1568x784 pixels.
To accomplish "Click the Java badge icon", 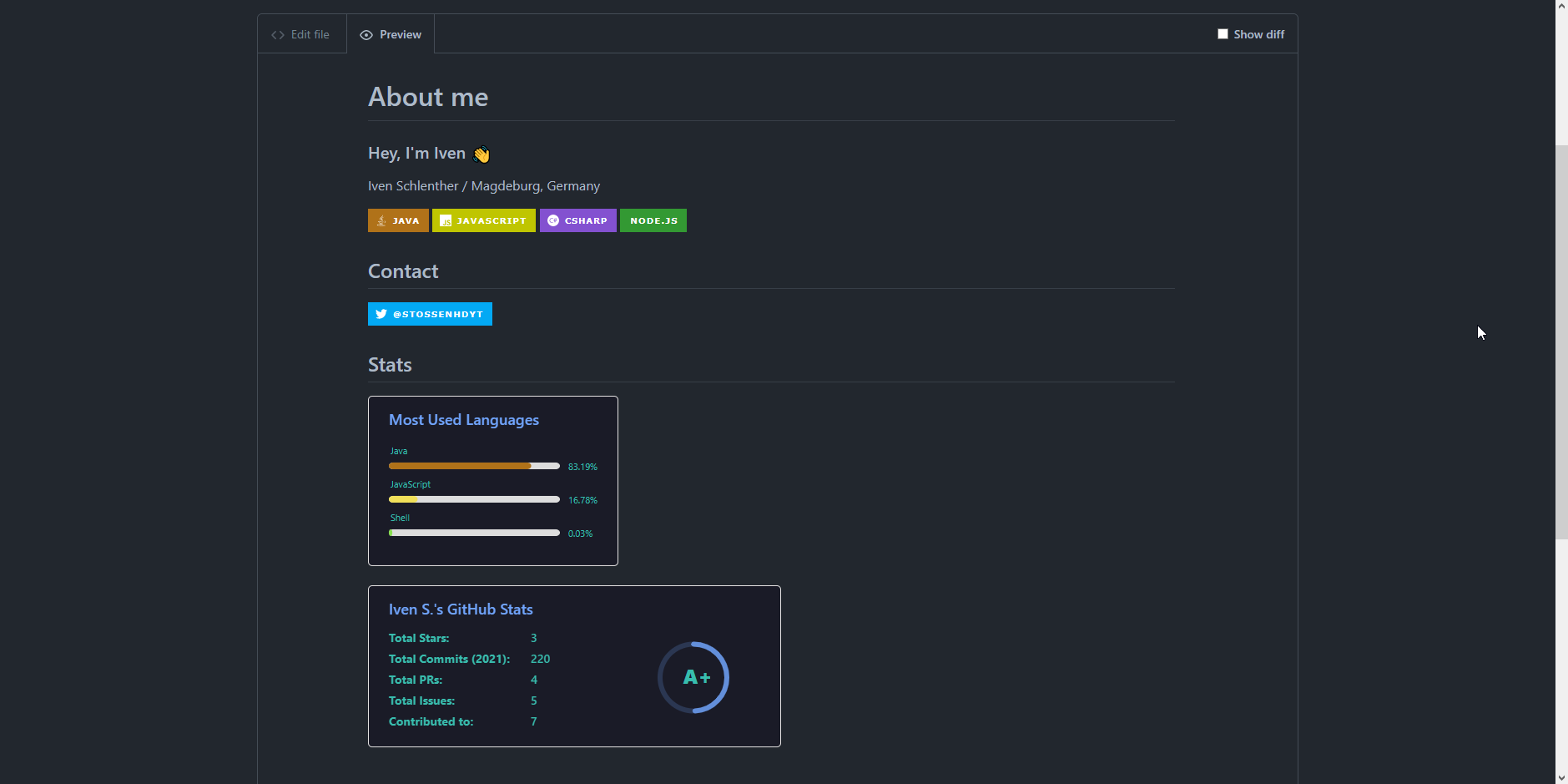I will 381,220.
